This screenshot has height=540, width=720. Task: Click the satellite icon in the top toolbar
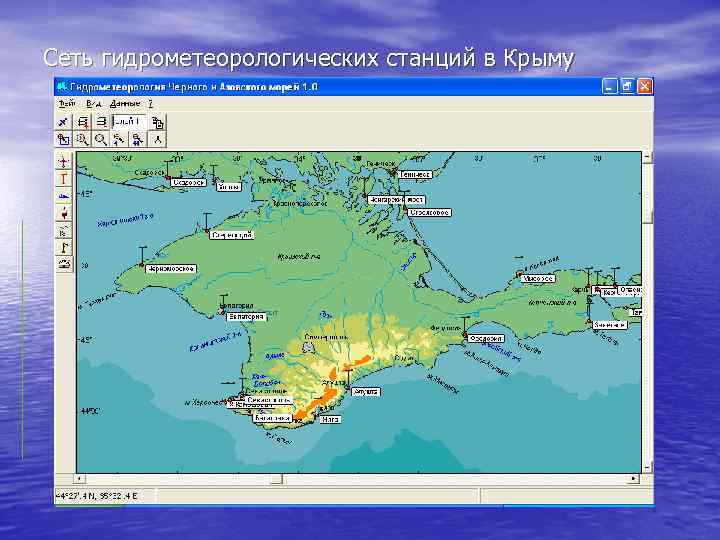point(63,122)
